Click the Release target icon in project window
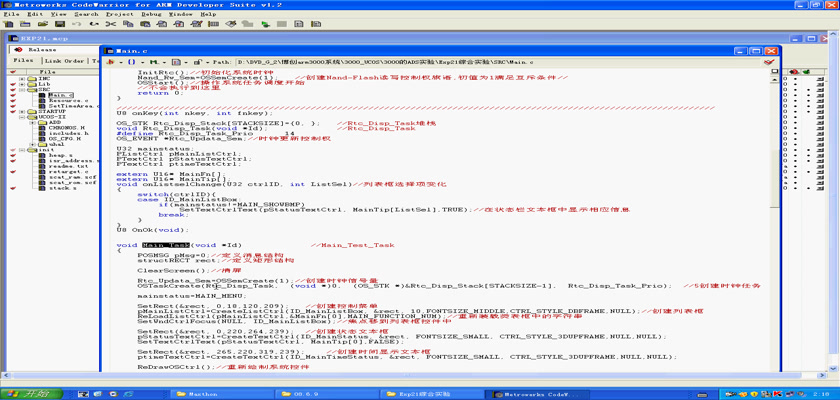The image size is (840, 400). (x=18, y=50)
